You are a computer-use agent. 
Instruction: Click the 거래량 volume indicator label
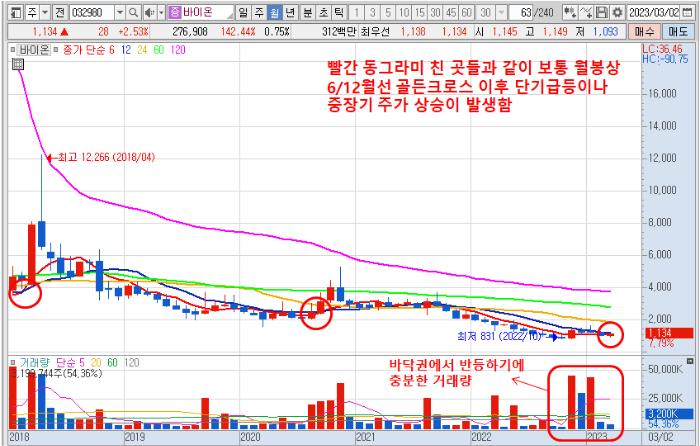pos(34,363)
